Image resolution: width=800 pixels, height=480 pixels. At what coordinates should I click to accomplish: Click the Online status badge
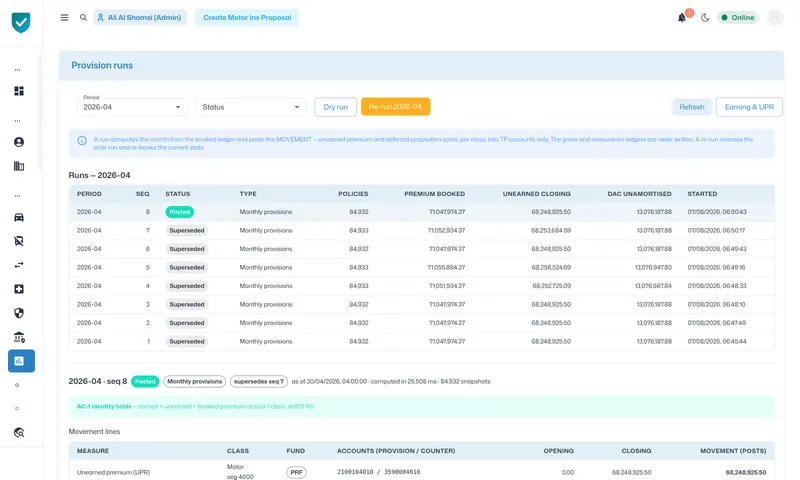738,17
